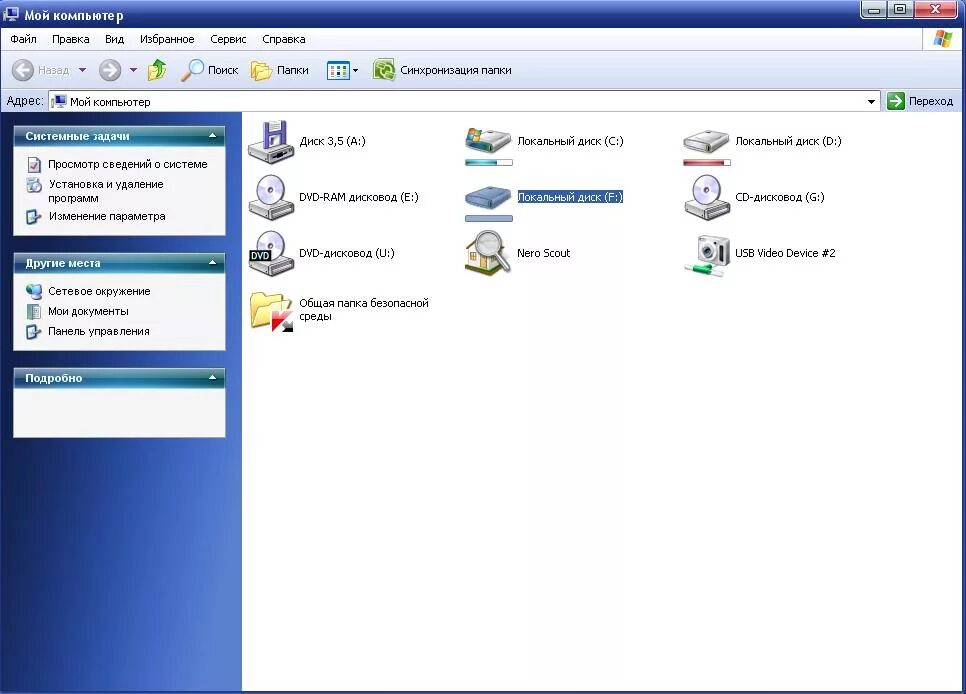Open the Избранное menu
Screen dimensions: 966x694
pyautogui.click(x=167, y=39)
